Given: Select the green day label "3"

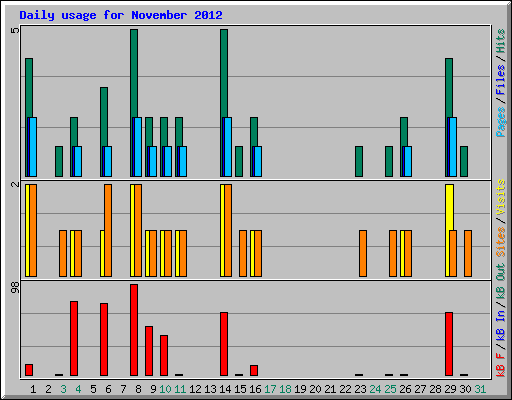Looking at the screenshot, I should click(x=63, y=389).
